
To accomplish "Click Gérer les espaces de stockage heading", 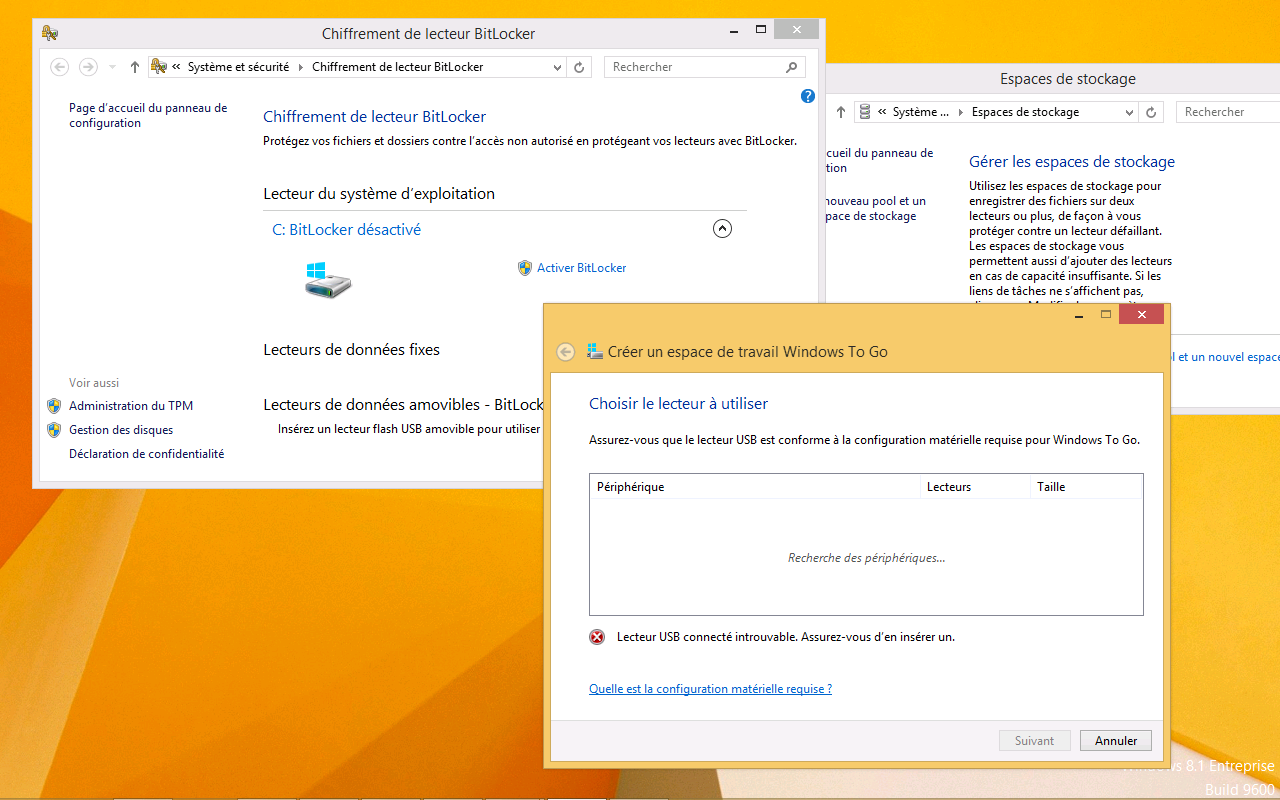I will coord(1072,162).
